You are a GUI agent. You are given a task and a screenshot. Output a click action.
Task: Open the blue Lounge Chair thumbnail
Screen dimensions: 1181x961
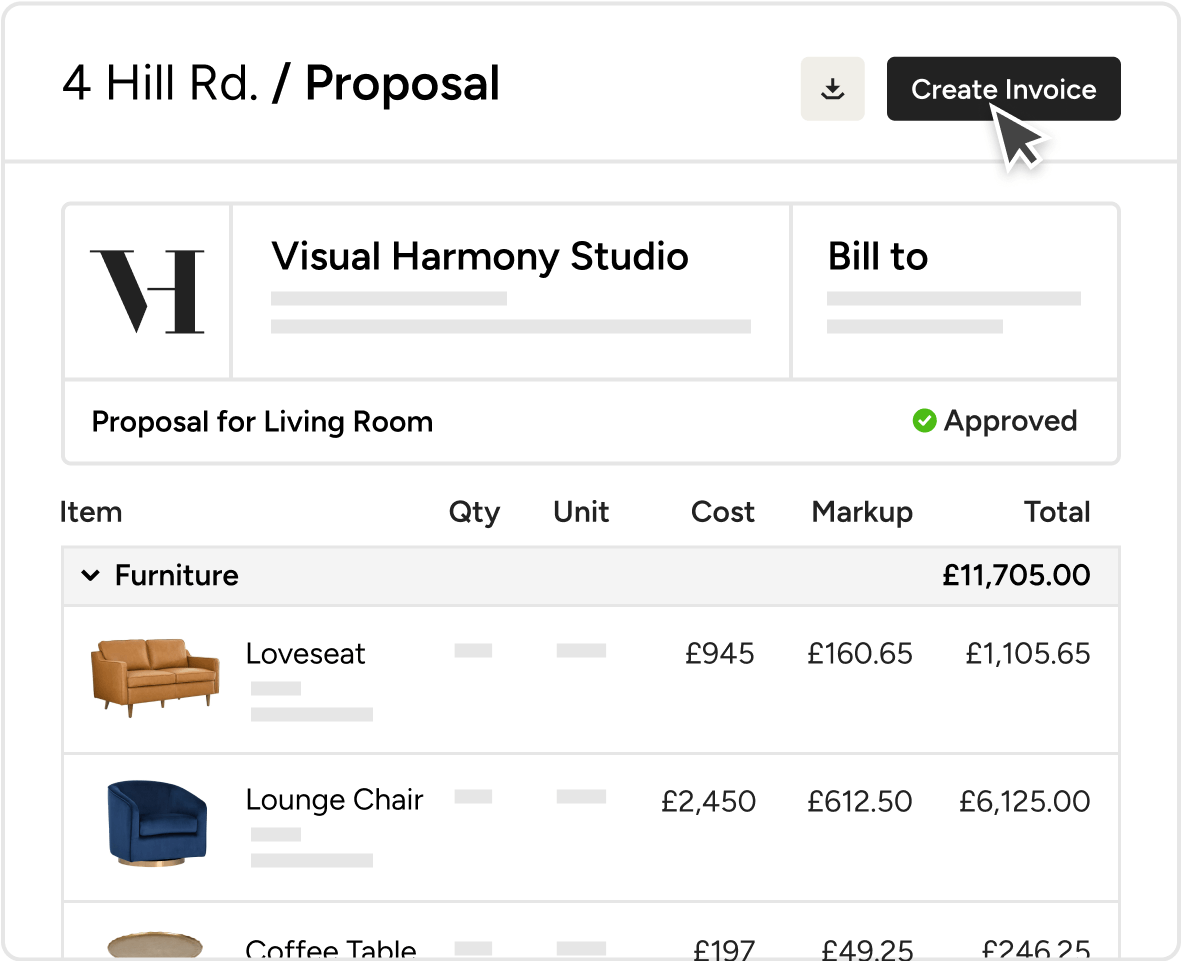(x=157, y=822)
